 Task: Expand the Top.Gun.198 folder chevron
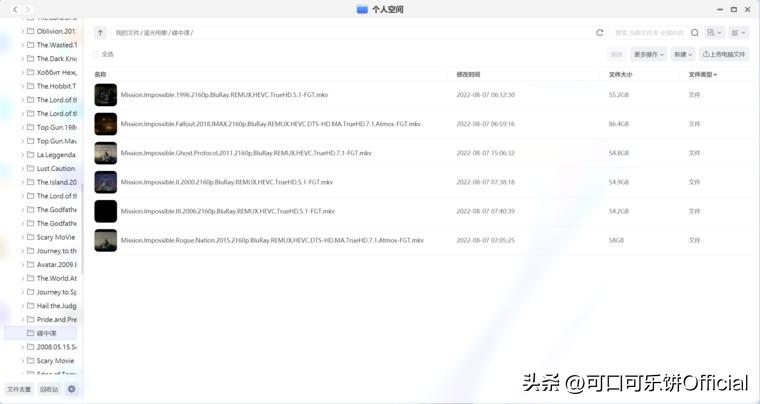click(22, 127)
